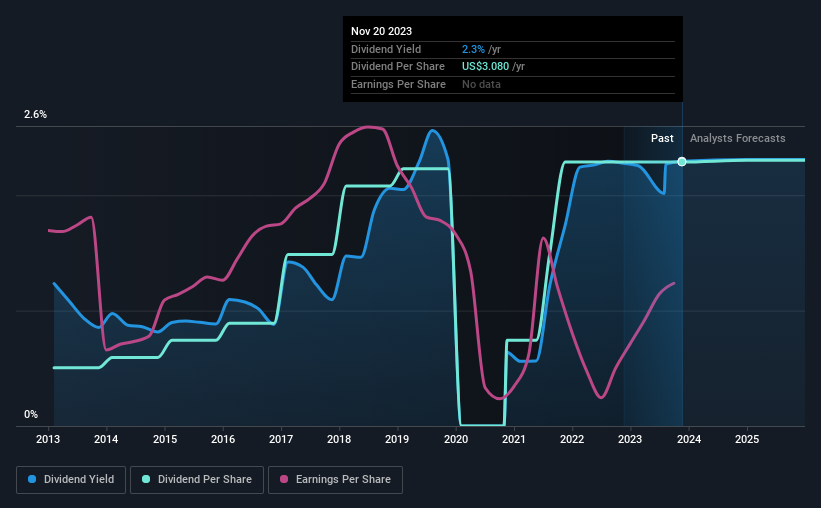The height and width of the screenshot is (508, 821).
Task: Select the 2023 label on the time axis
Action: [x=630, y=439]
